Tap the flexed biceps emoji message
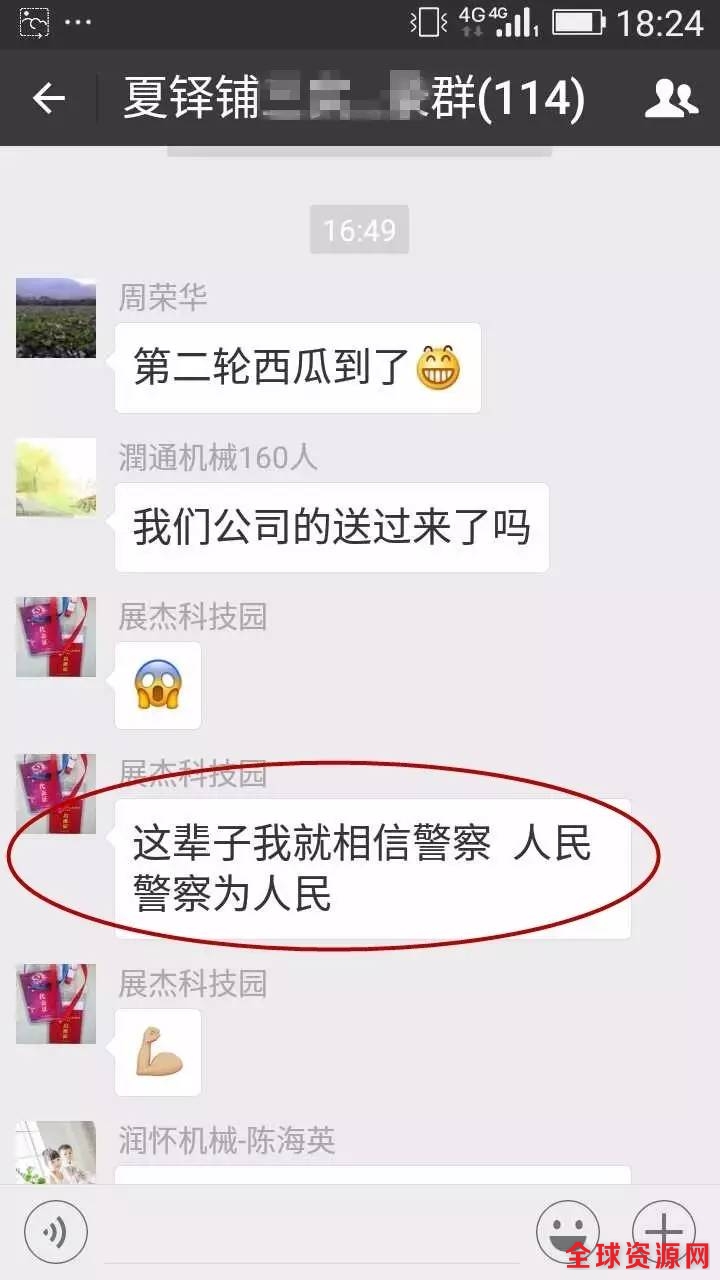The height and width of the screenshot is (1280, 720). [x=158, y=1052]
